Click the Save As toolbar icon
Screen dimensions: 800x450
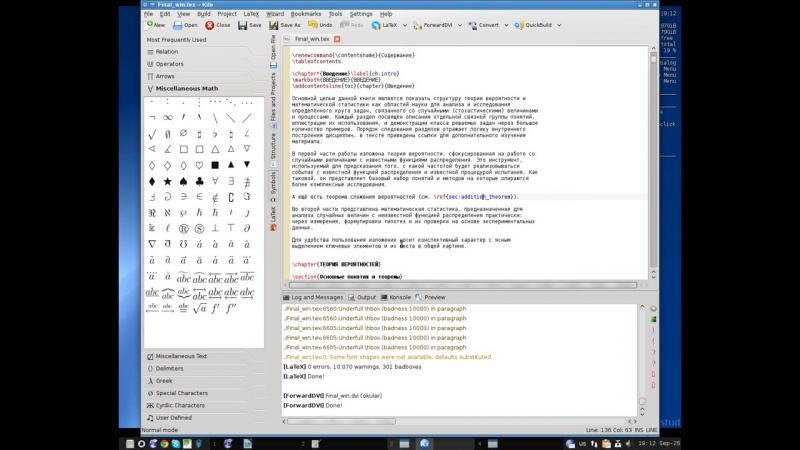(x=285, y=25)
